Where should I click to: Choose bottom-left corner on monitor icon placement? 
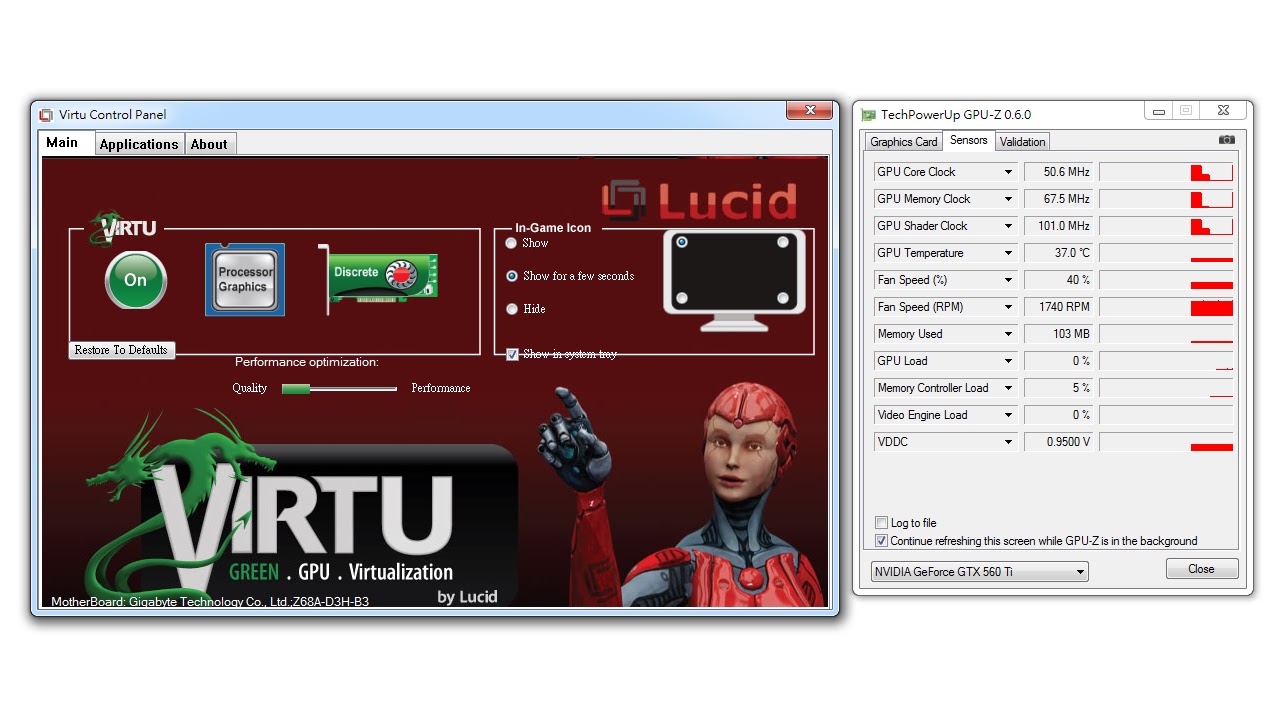point(682,298)
